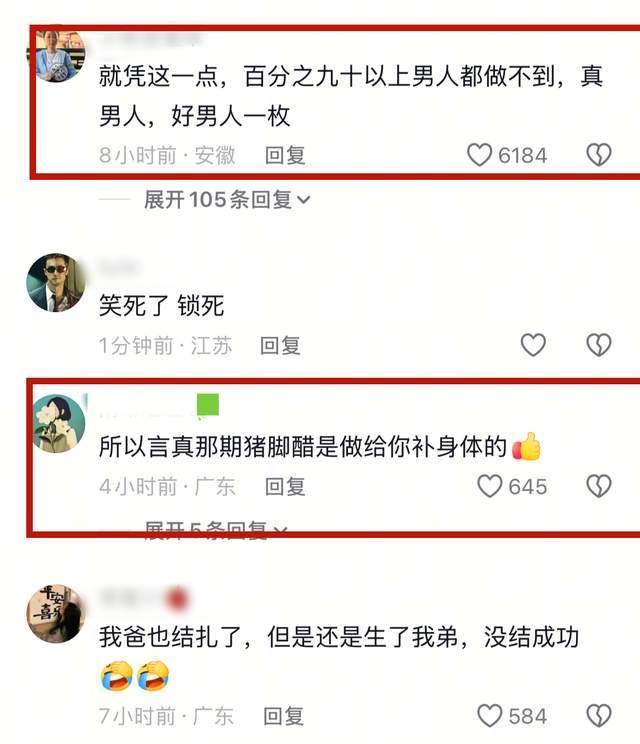Open avatar of man in sunglasses
Screen dimensions: 640x744
(x=56, y=283)
